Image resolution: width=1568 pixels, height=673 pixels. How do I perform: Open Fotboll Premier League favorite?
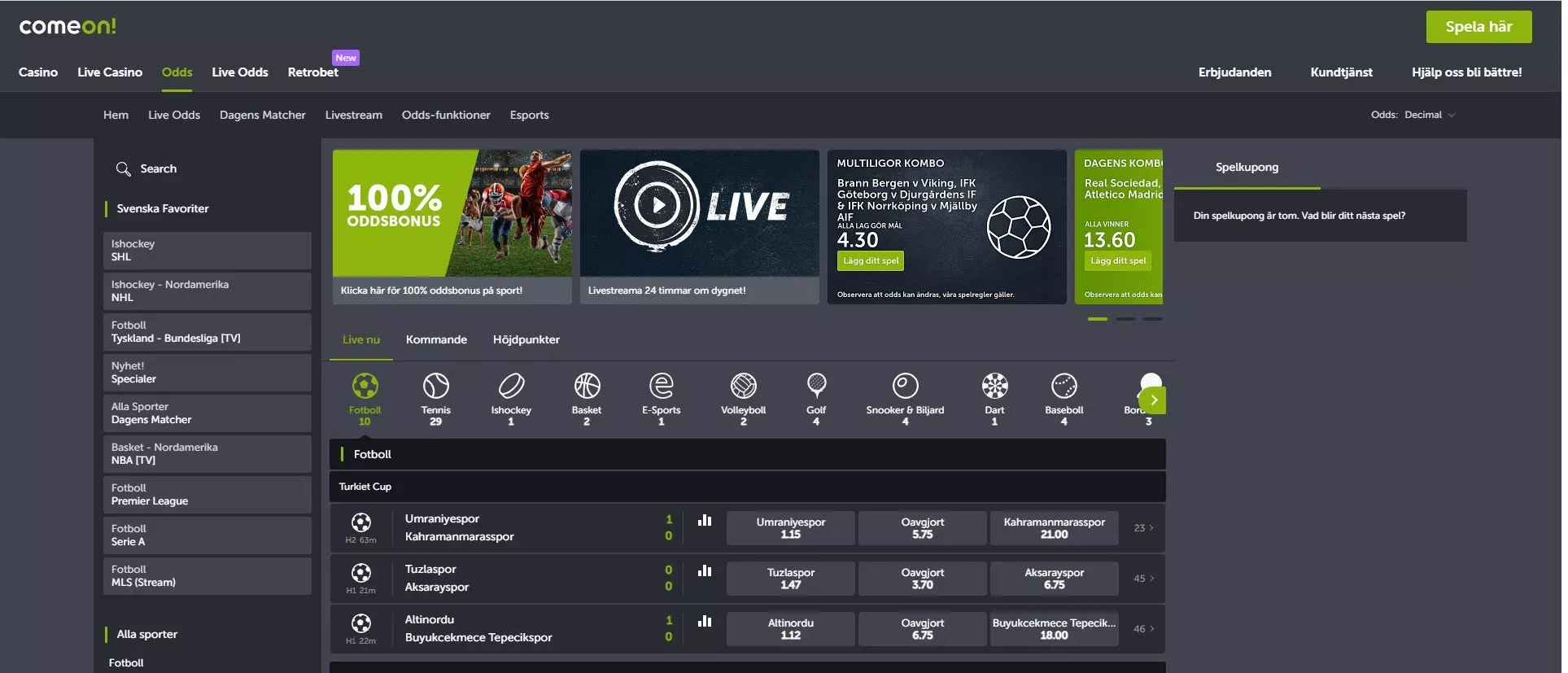click(207, 495)
